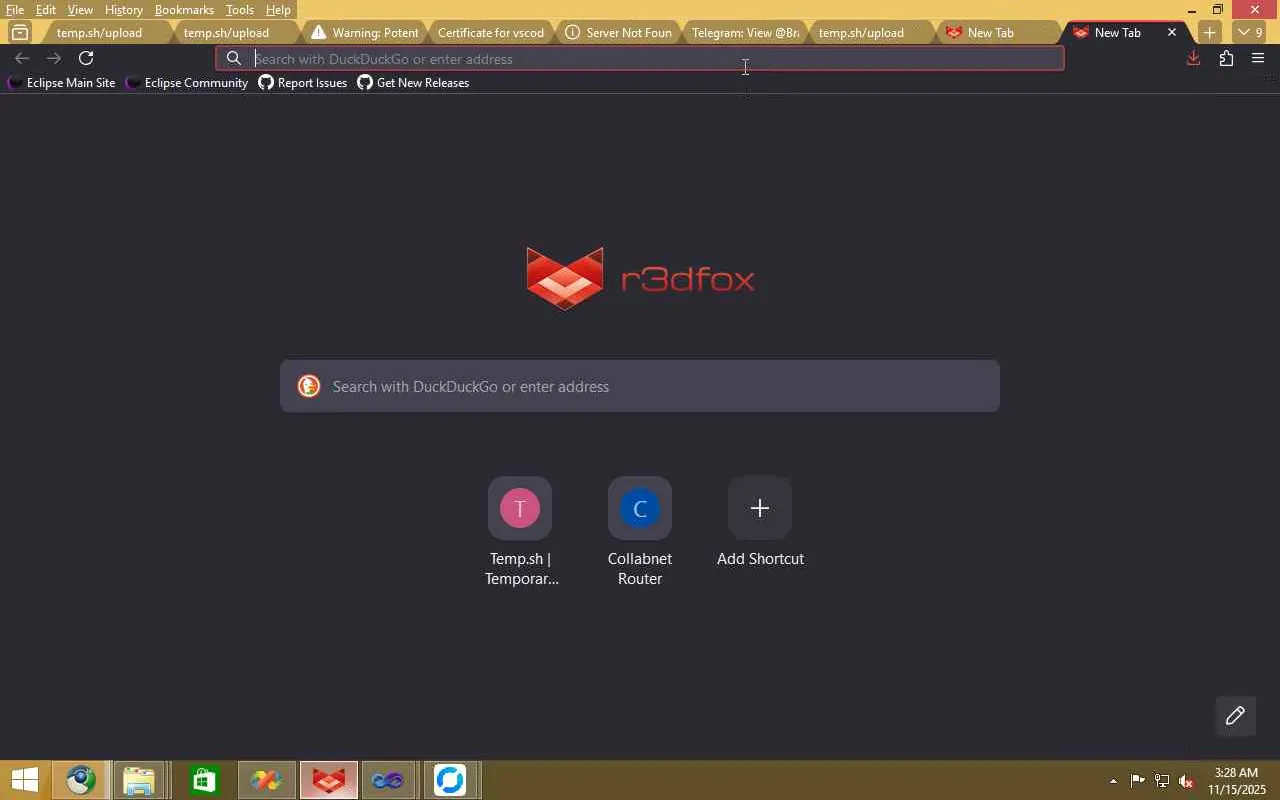Click the DuckDuckGo icon in the page search box

[x=309, y=386]
